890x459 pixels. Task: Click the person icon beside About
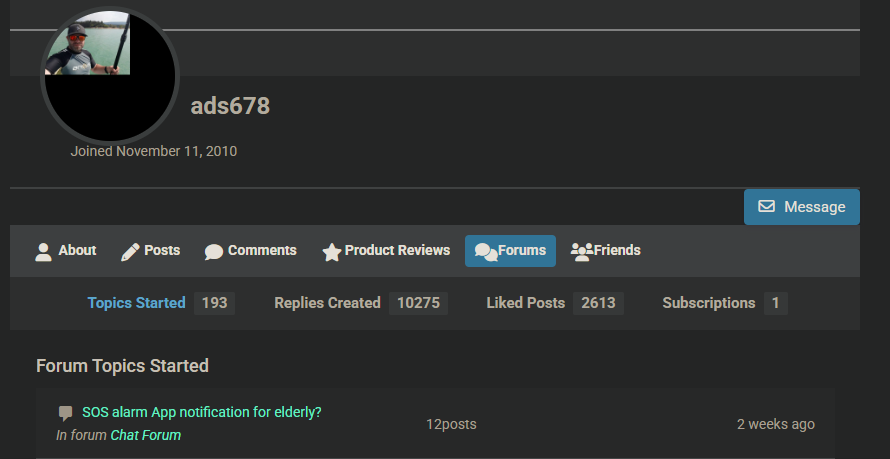pyautogui.click(x=43, y=251)
